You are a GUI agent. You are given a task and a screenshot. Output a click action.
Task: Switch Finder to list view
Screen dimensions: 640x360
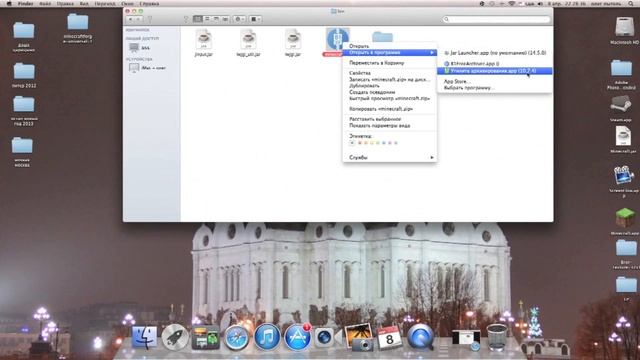click(x=207, y=19)
